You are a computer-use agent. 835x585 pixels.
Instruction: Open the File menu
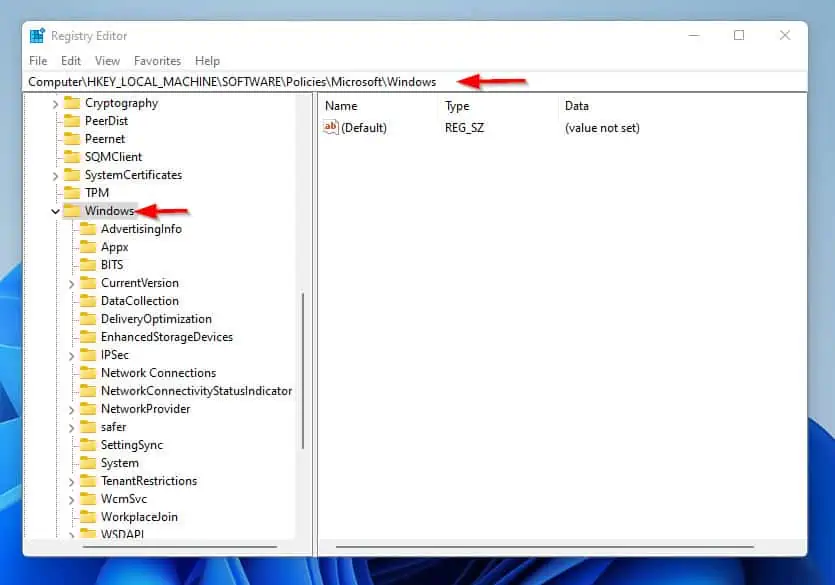pyautogui.click(x=38, y=61)
